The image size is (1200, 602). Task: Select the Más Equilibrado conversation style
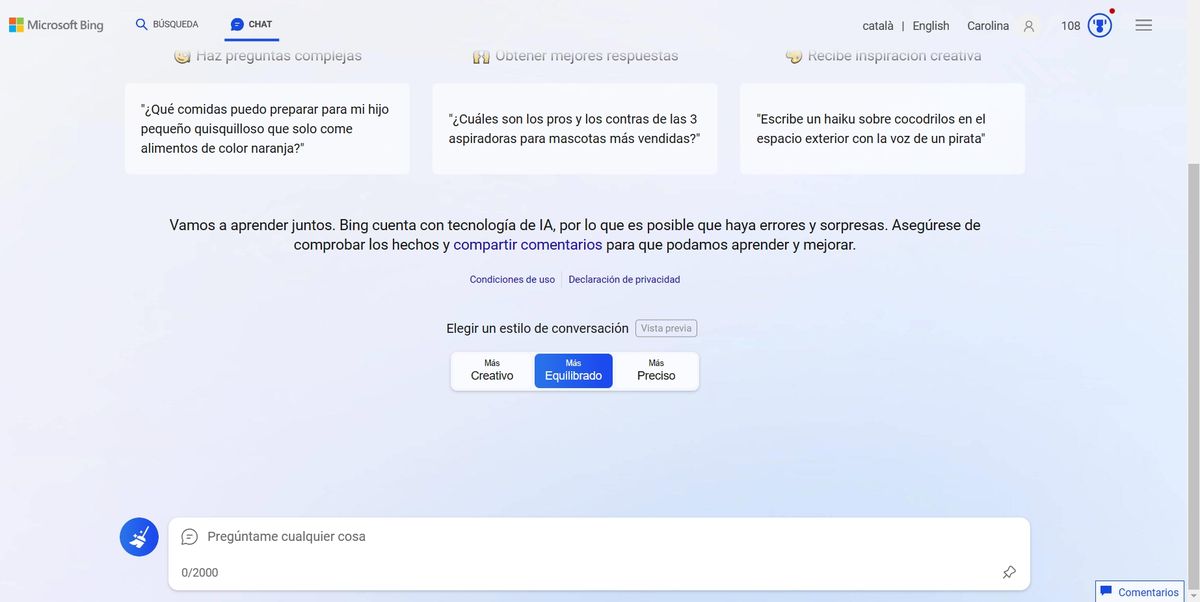coord(573,370)
